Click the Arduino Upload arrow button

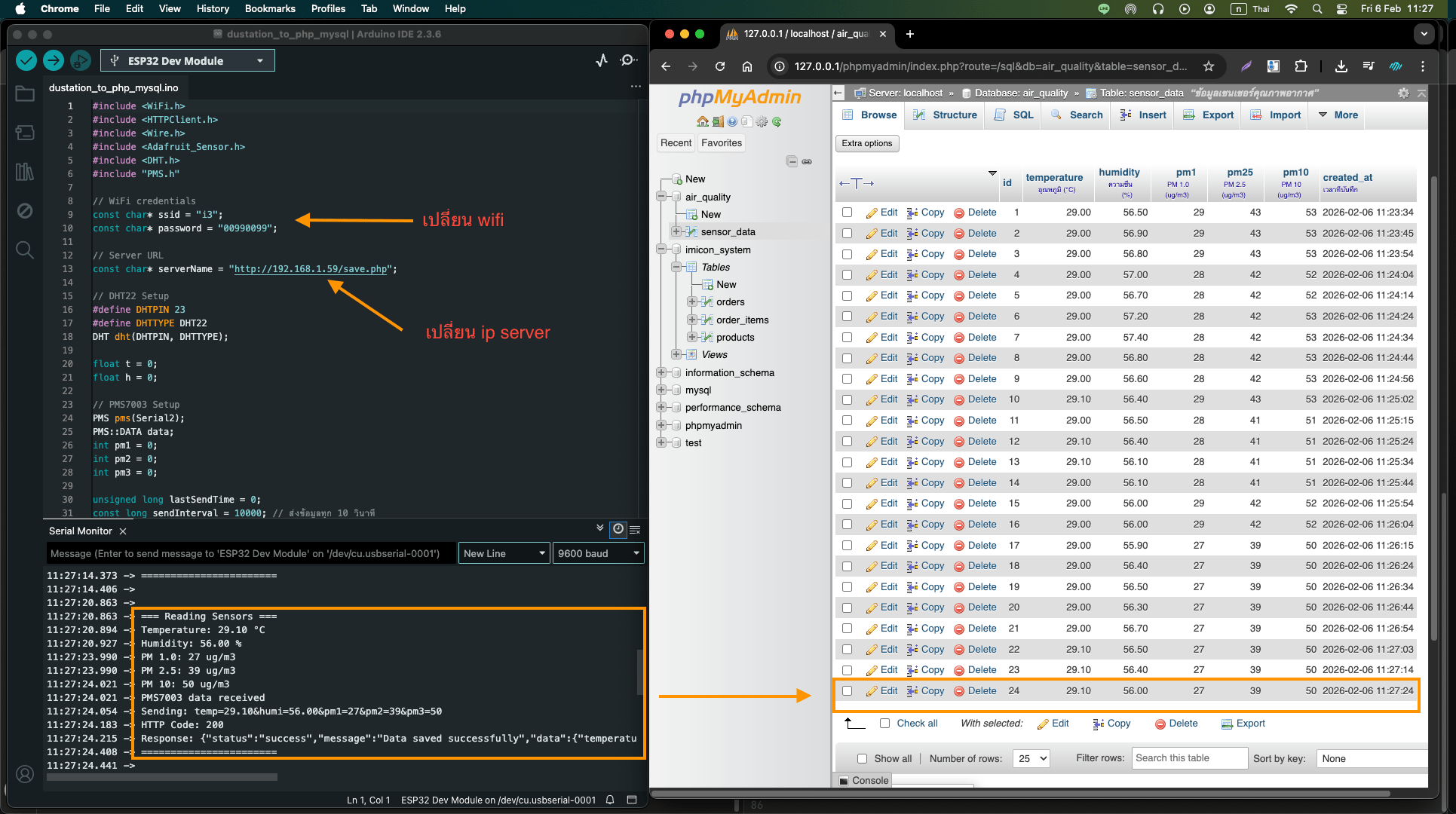coord(53,60)
